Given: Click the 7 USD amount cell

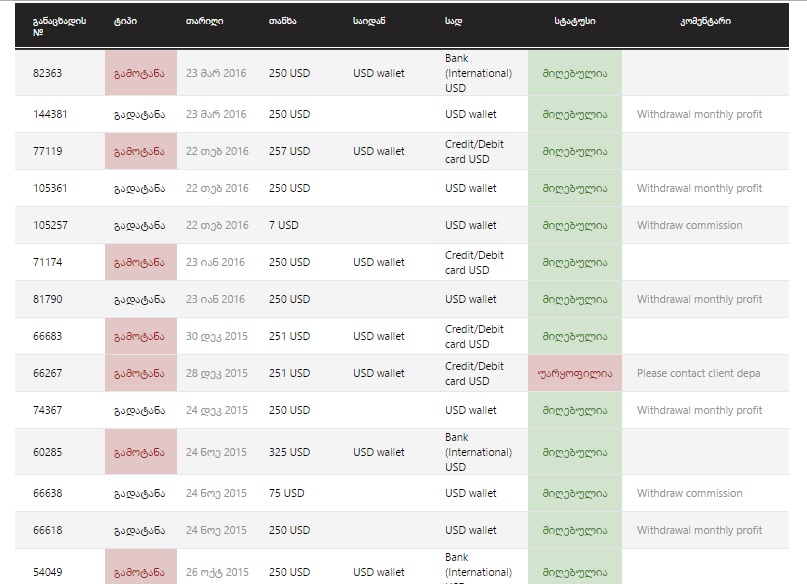Looking at the screenshot, I should 283,225.
